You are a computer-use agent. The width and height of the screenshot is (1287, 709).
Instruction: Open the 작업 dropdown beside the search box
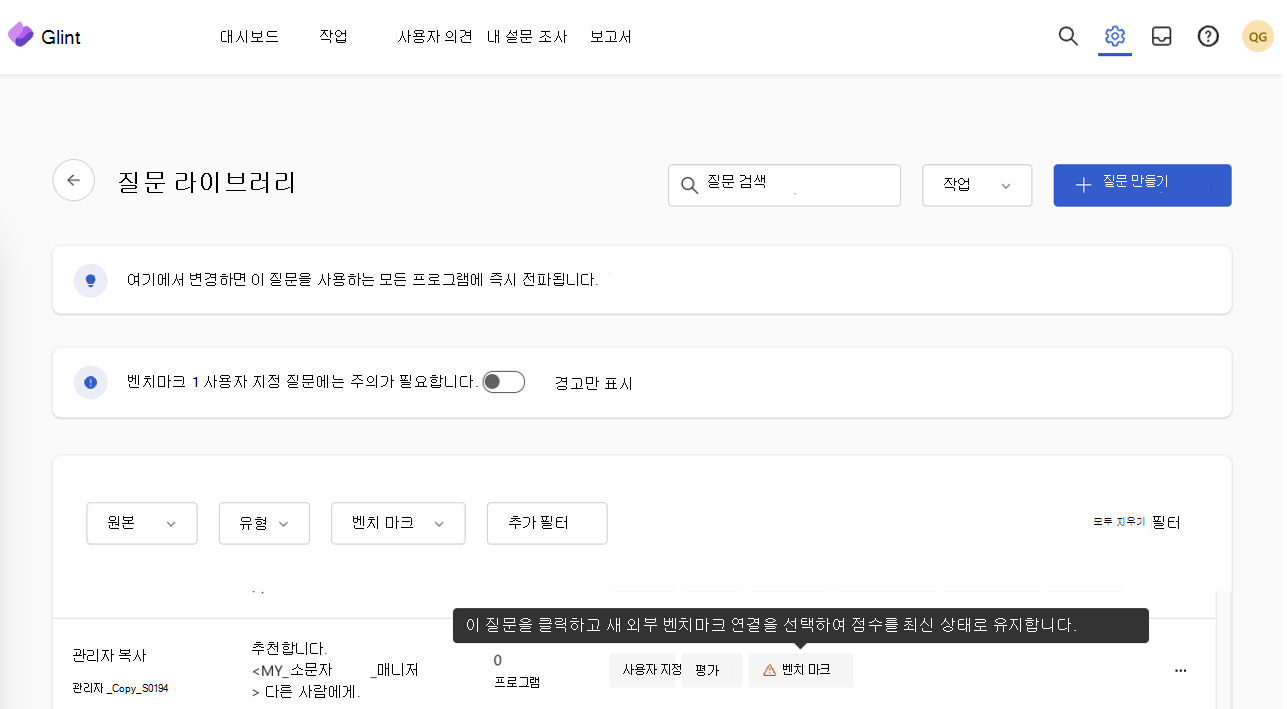tap(977, 185)
